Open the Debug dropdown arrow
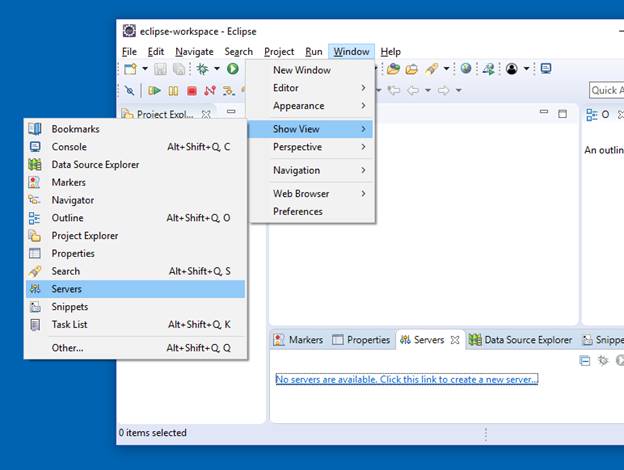The image size is (624, 470). pos(216,69)
